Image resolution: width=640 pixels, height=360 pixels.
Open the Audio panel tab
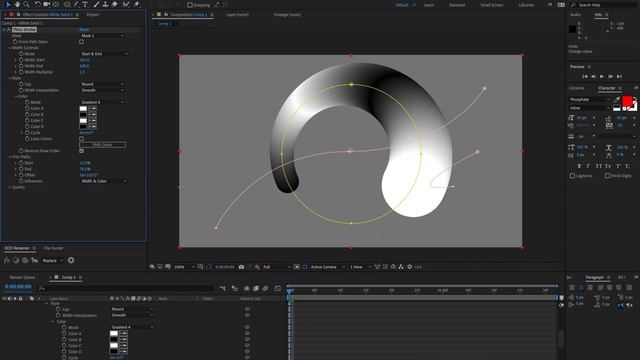(x=575, y=14)
